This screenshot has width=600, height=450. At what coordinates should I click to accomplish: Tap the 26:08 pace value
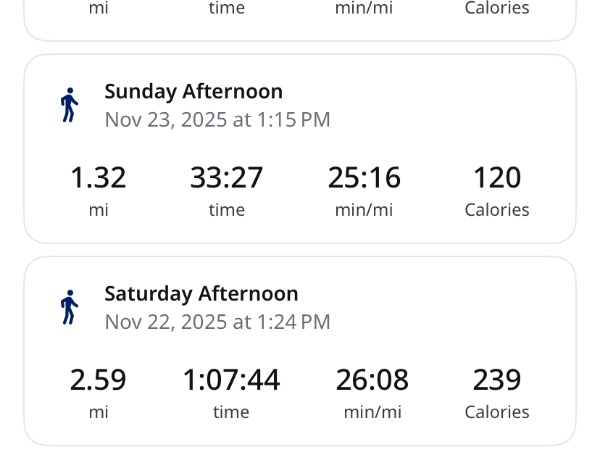(372, 380)
